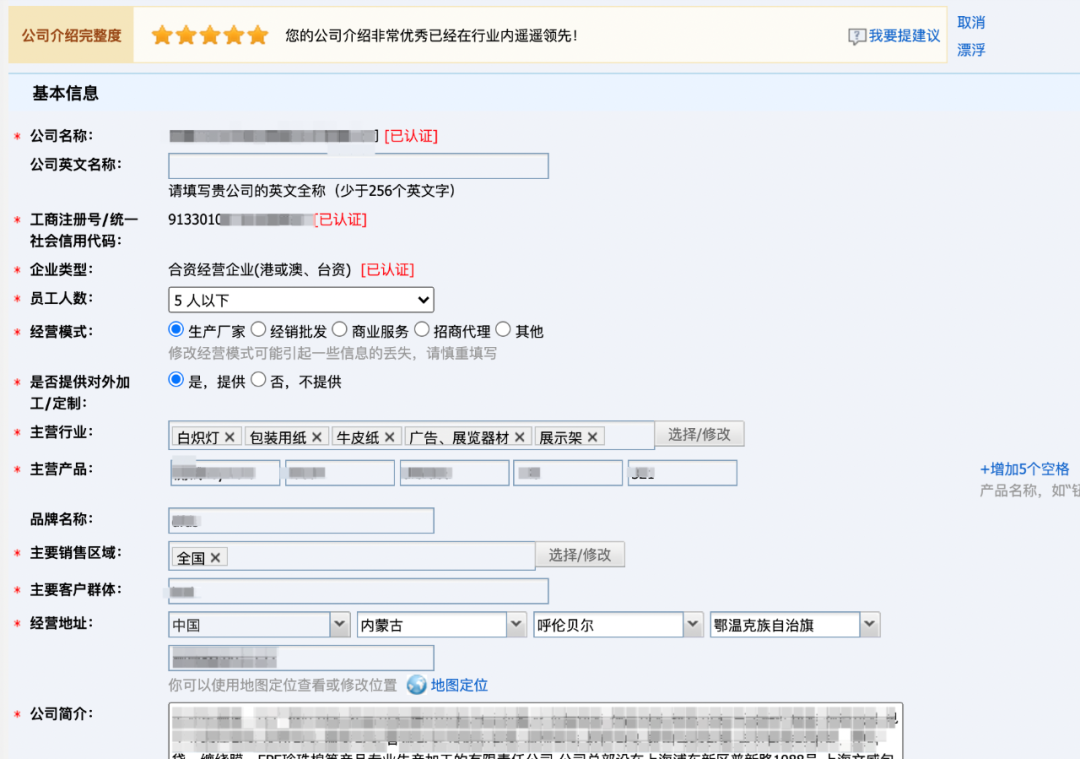Click the 公司英文名称 input field
1080x759 pixels.
coord(358,166)
